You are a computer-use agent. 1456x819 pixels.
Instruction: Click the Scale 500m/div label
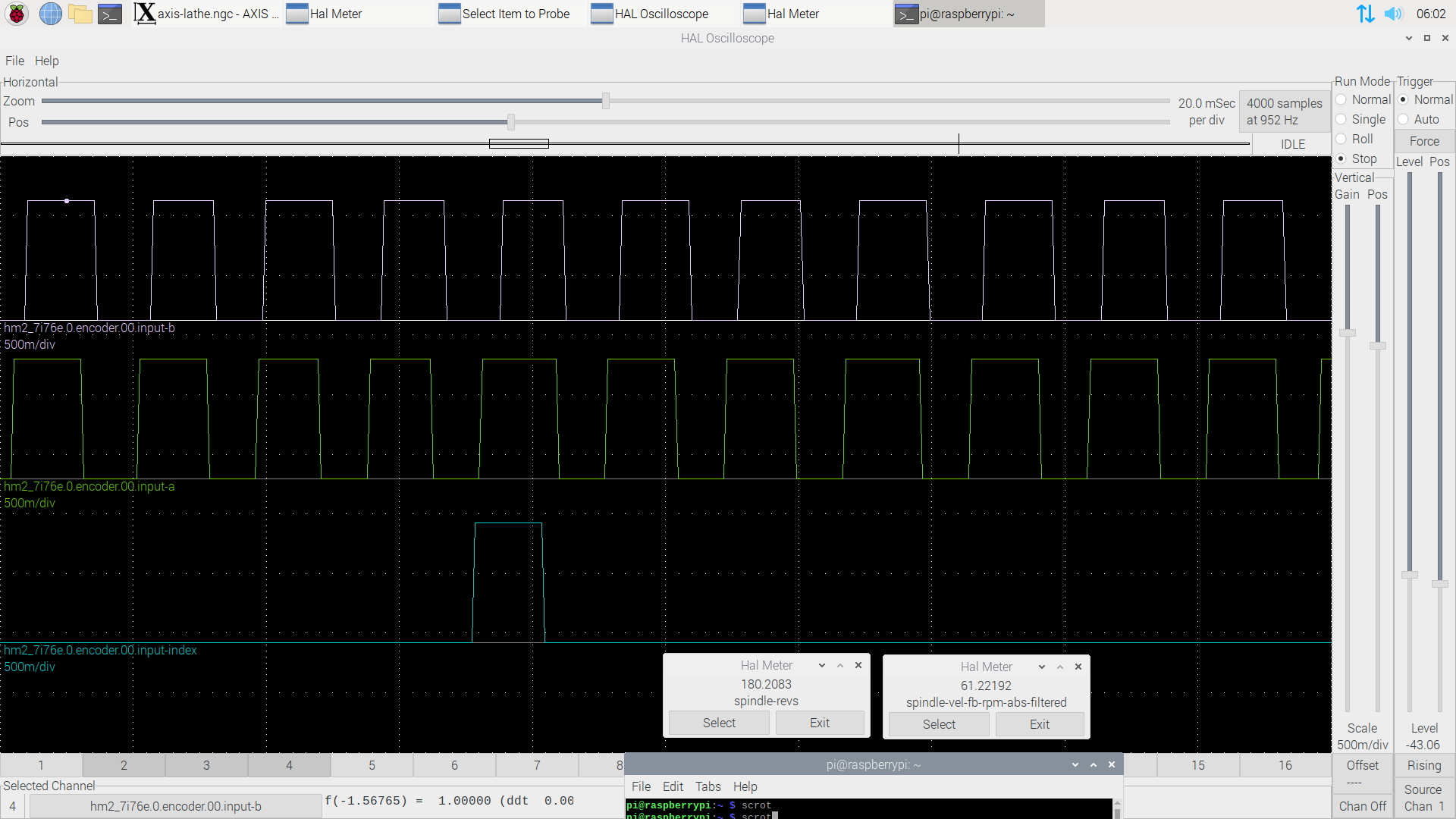click(1363, 736)
